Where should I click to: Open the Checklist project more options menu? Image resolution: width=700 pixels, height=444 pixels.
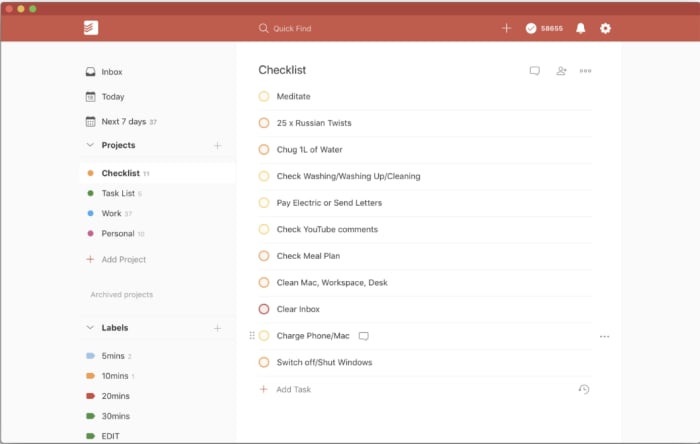click(586, 71)
